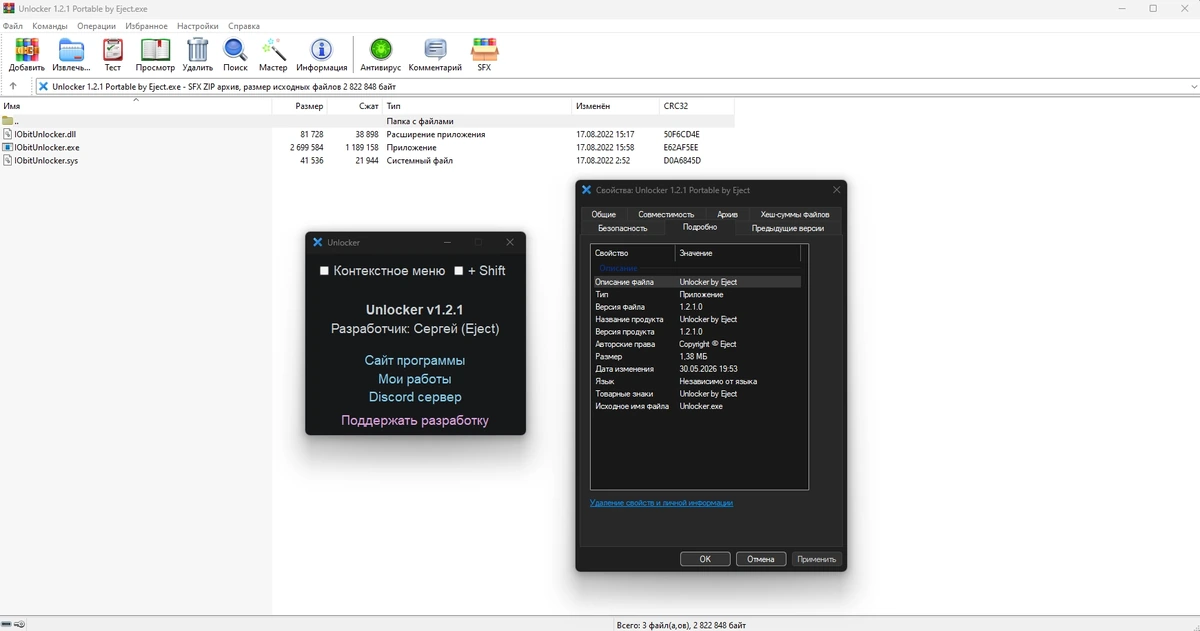This screenshot has width=1200, height=631.
Task: Minimize the small Unlocker window
Action: point(446,243)
